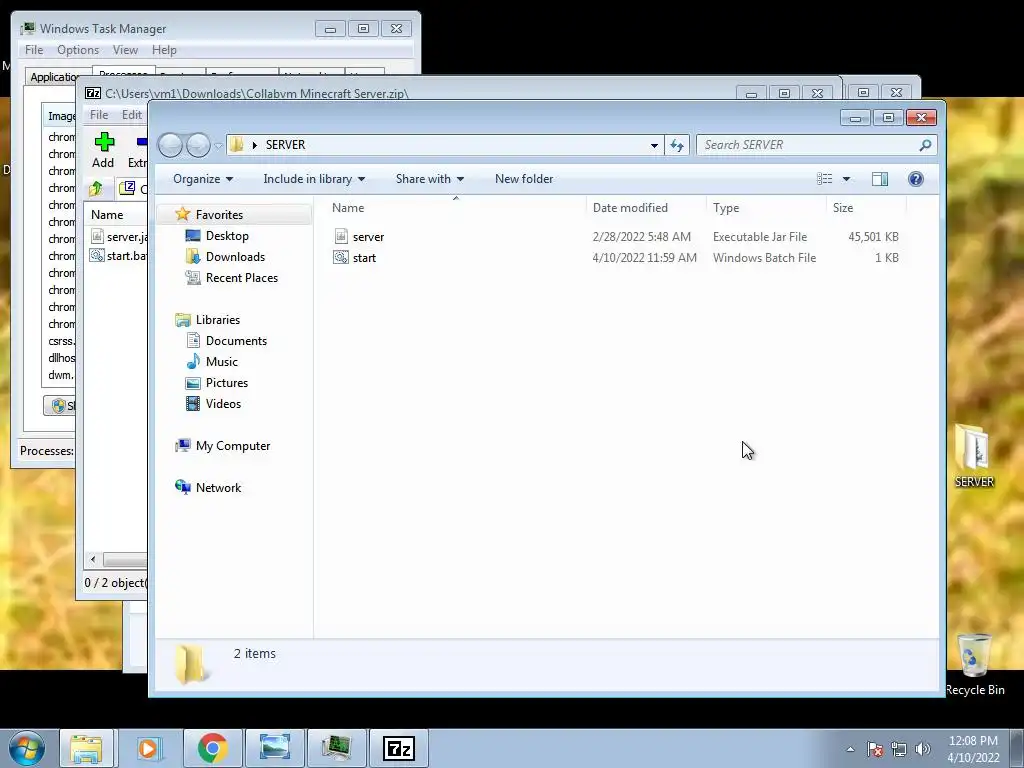Screen dimensions: 1024x768
Task: Select the Recycle Bin on desktop
Action: 974,665
